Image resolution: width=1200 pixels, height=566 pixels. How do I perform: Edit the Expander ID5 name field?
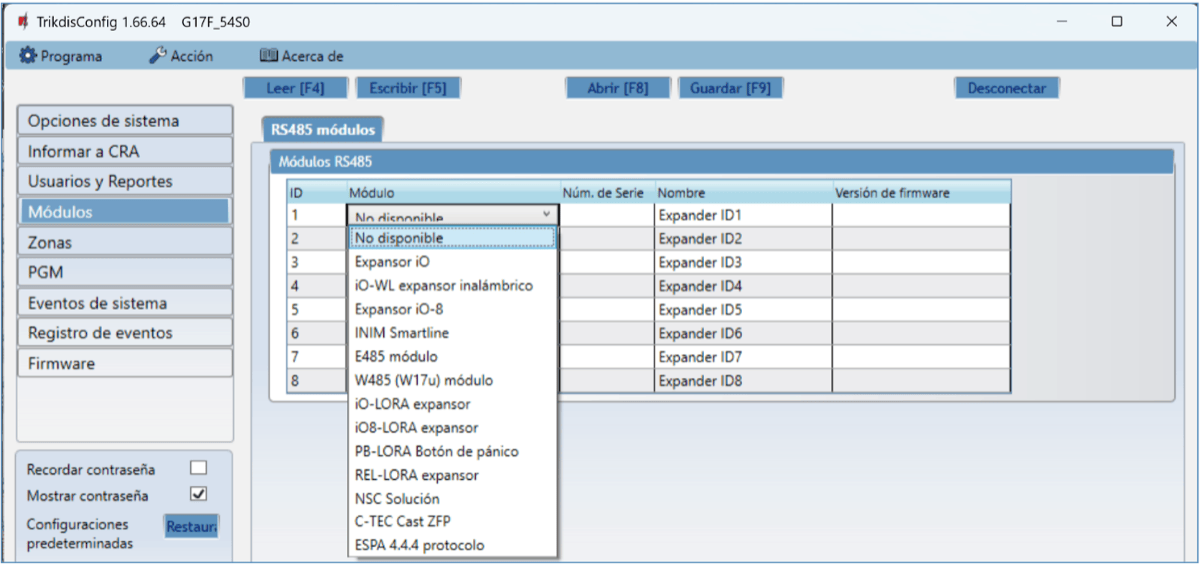tap(742, 309)
